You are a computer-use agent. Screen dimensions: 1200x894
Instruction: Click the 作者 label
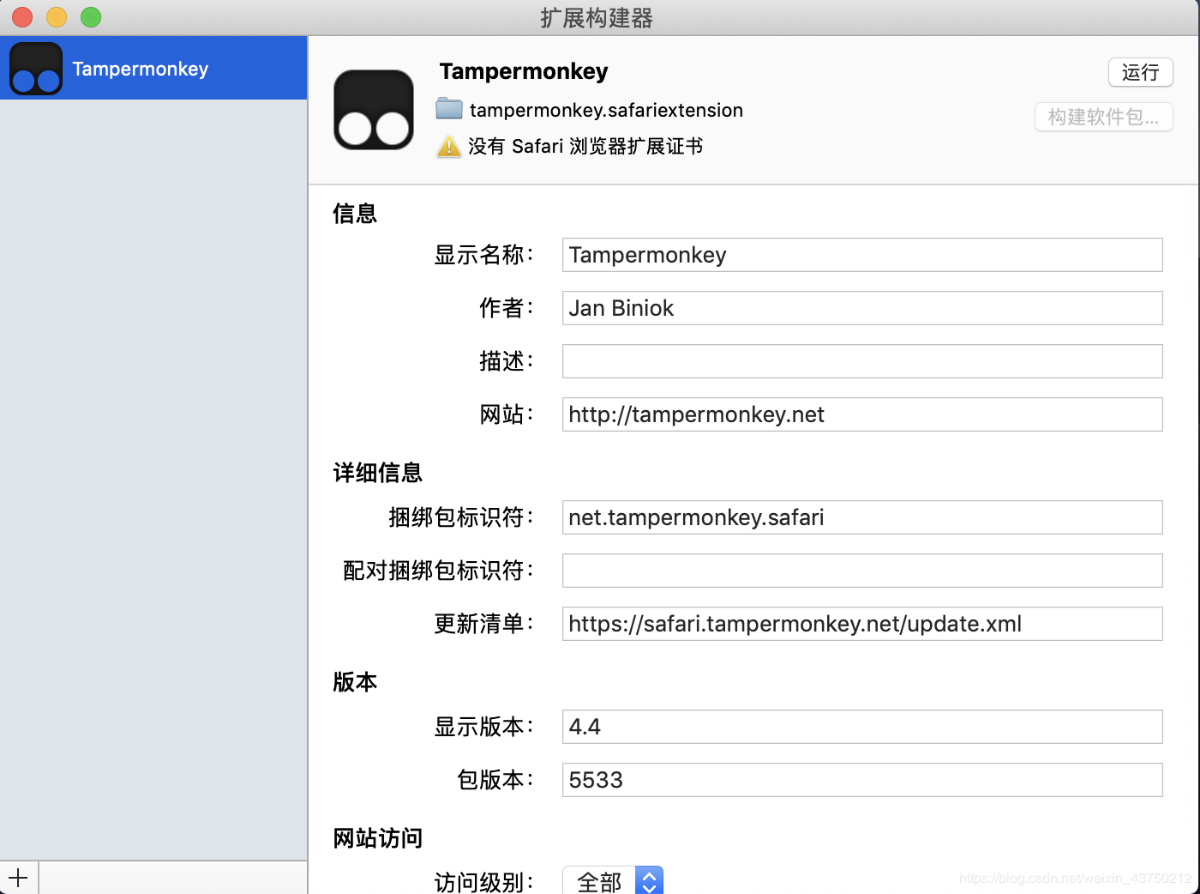(507, 308)
